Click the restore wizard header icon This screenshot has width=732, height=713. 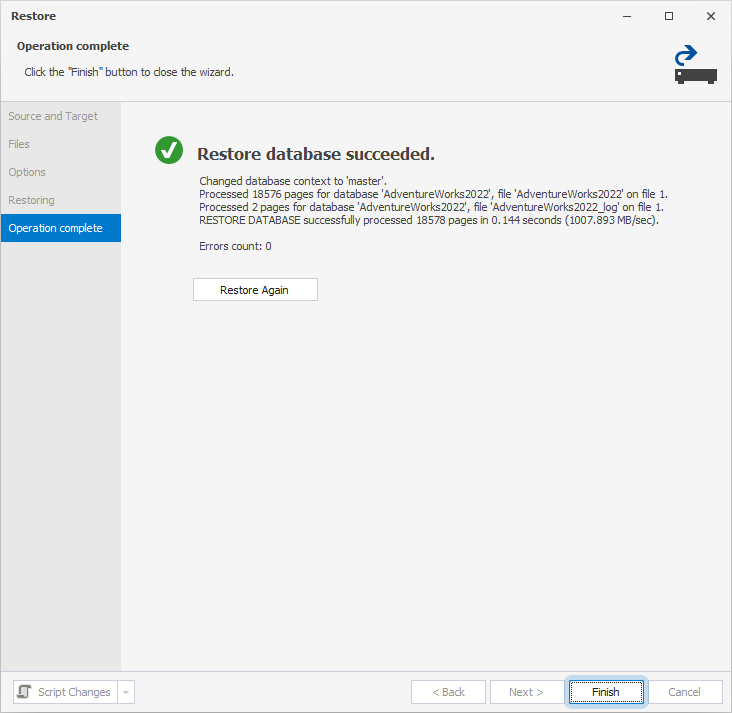(x=696, y=64)
